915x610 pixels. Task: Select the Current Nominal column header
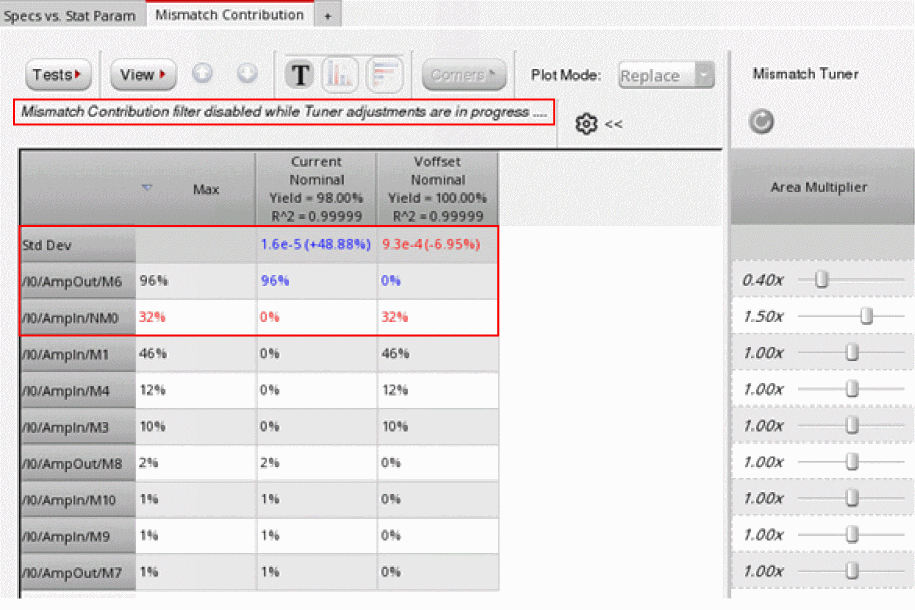point(316,189)
